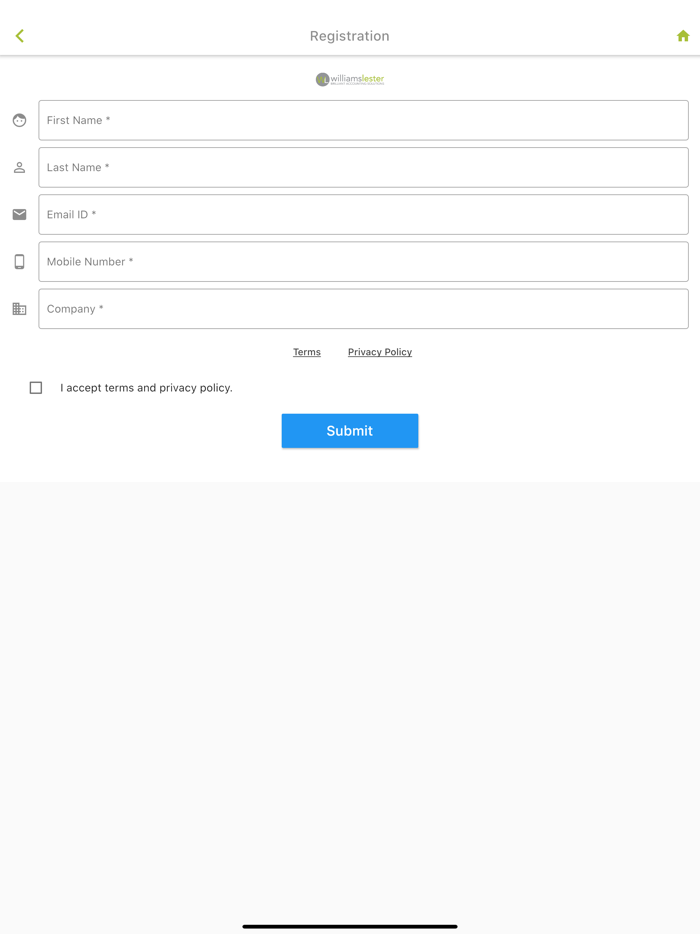Click into the Email ID field

click(363, 214)
